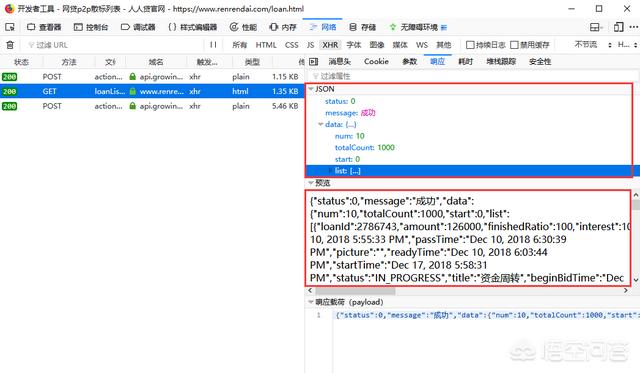Collapse details pane with toggle icon

click(313, 62)
